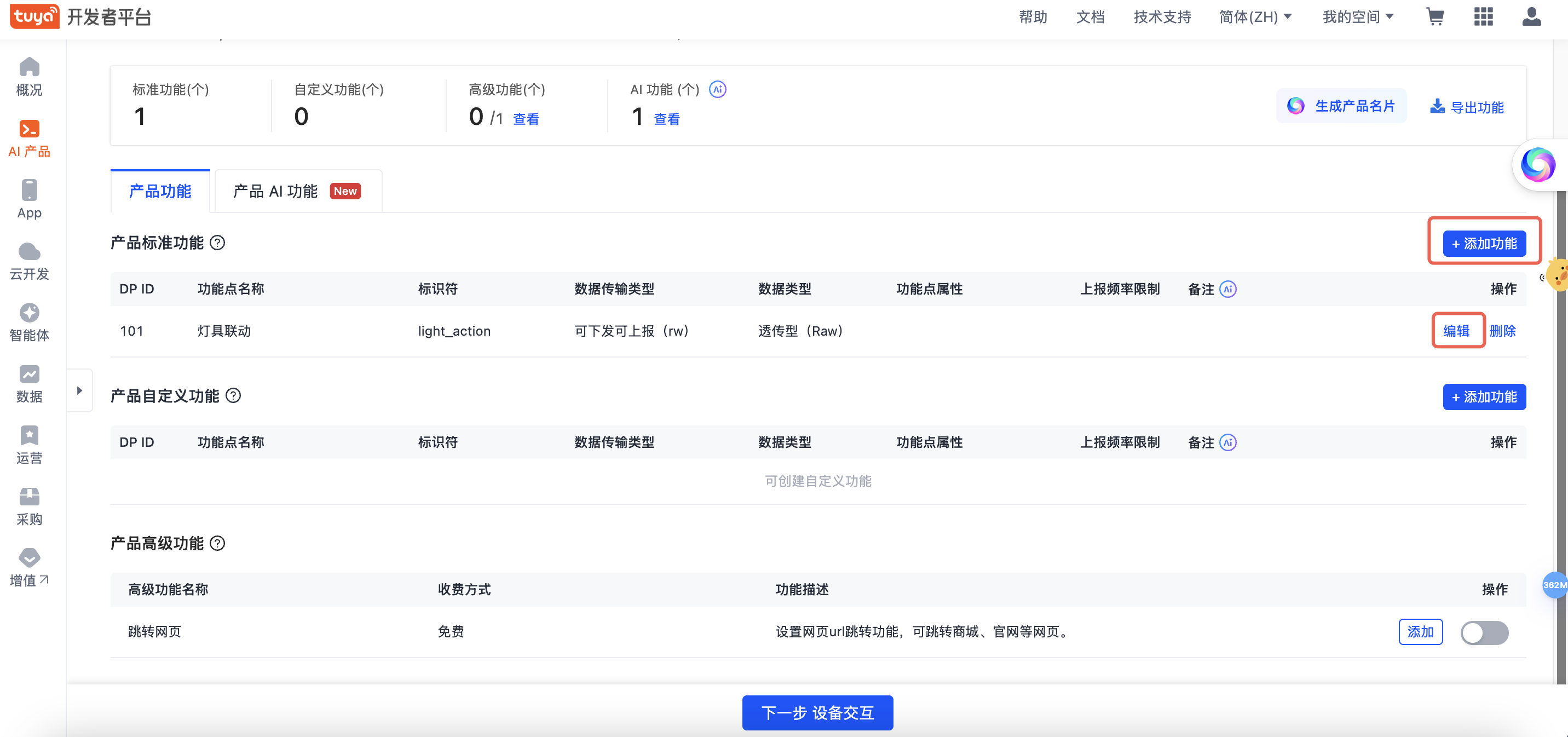Open the App sidebar section
The height and width of the screenshot is (737, 1568).
29,200
